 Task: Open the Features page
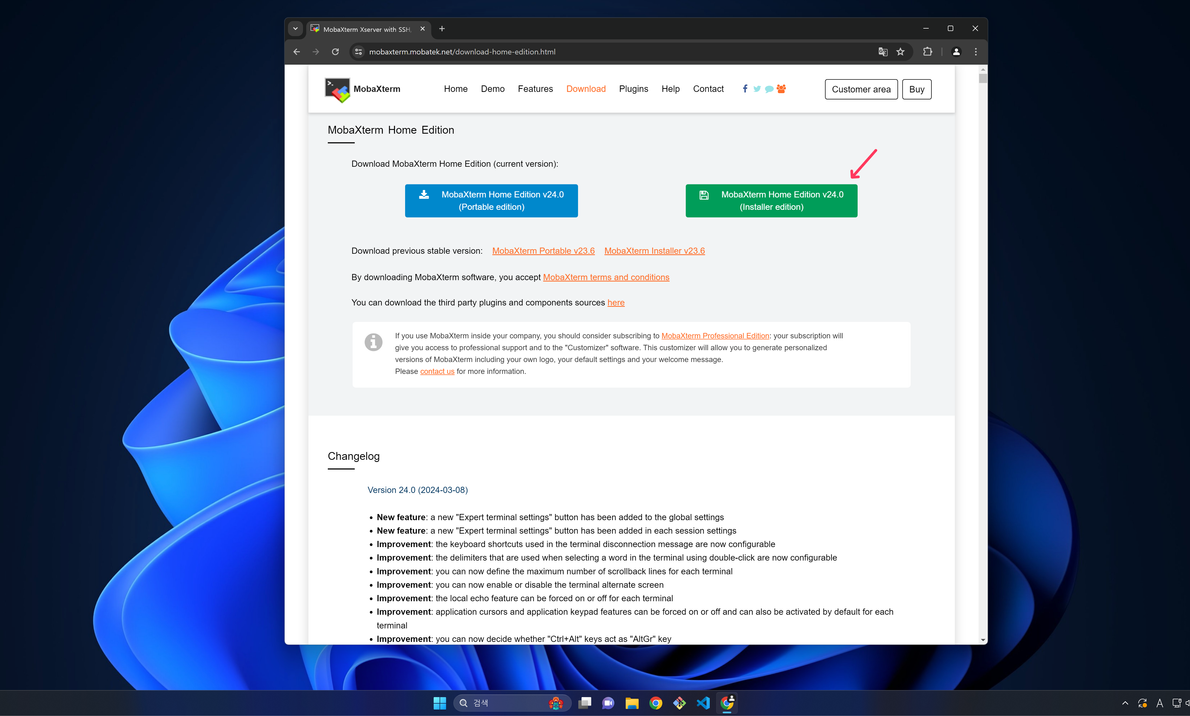535,89
